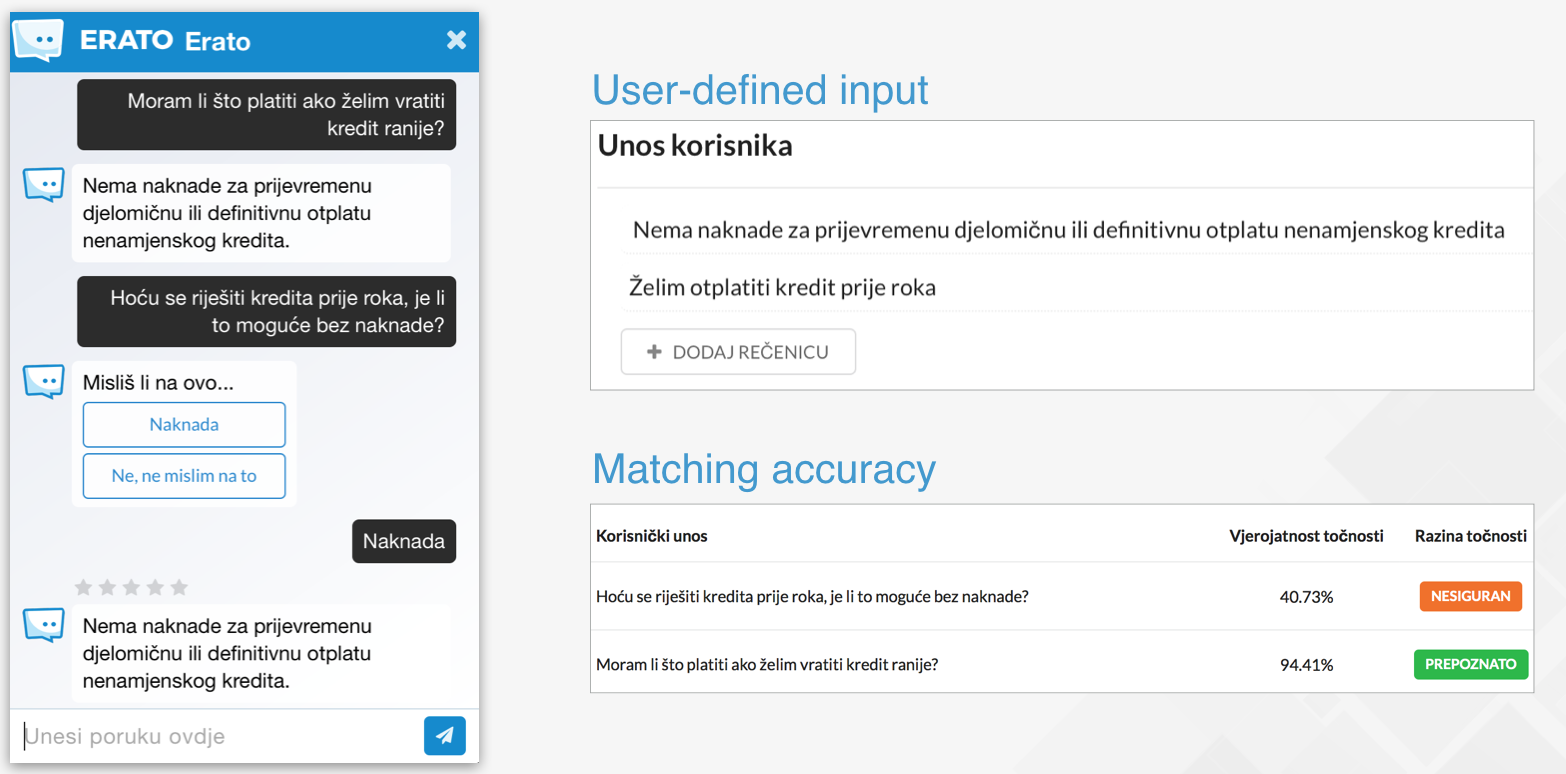This screenshot has height=774, width=1566.
Task: Click the "Korisnički unos" column header
Action: pyautogui.click(x=651, y=536)
